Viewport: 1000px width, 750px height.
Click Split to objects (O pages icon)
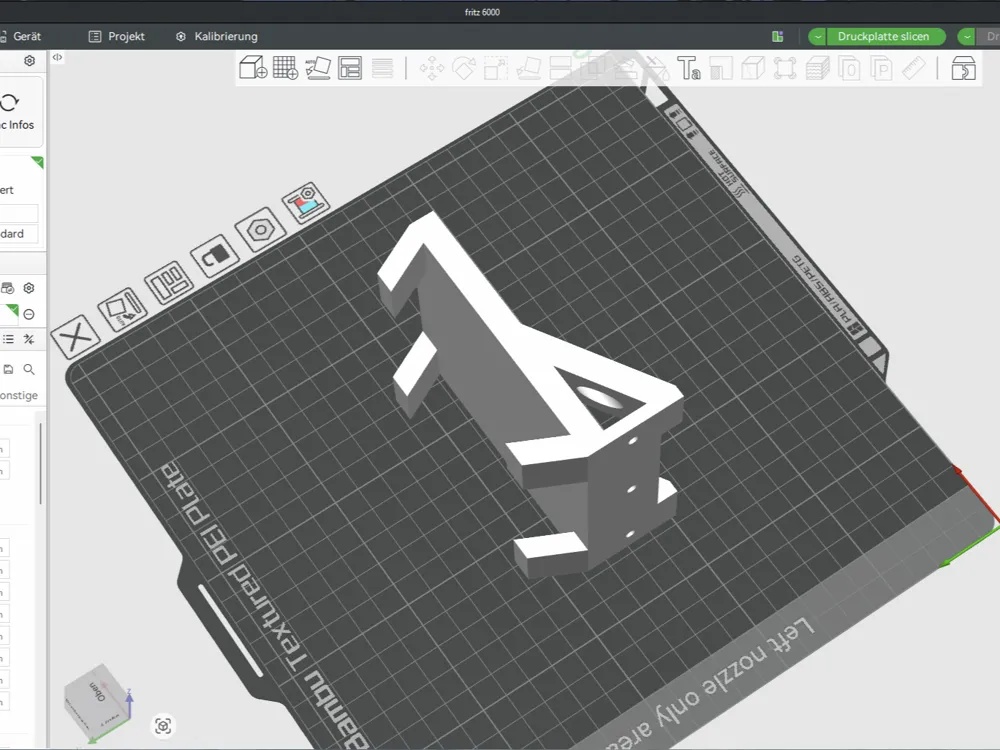(849, 68)
